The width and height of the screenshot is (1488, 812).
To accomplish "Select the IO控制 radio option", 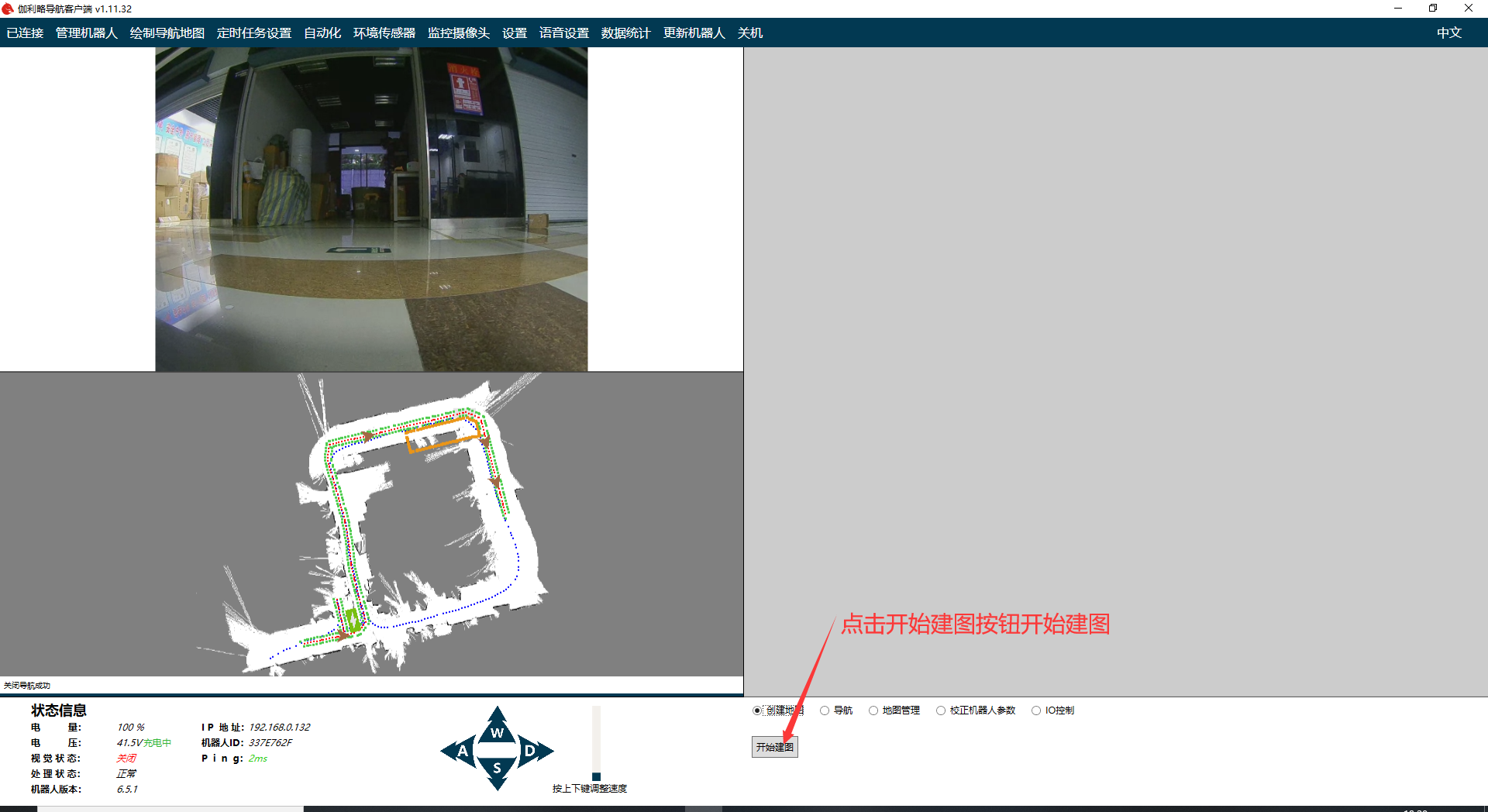I will coord(1036,710).
